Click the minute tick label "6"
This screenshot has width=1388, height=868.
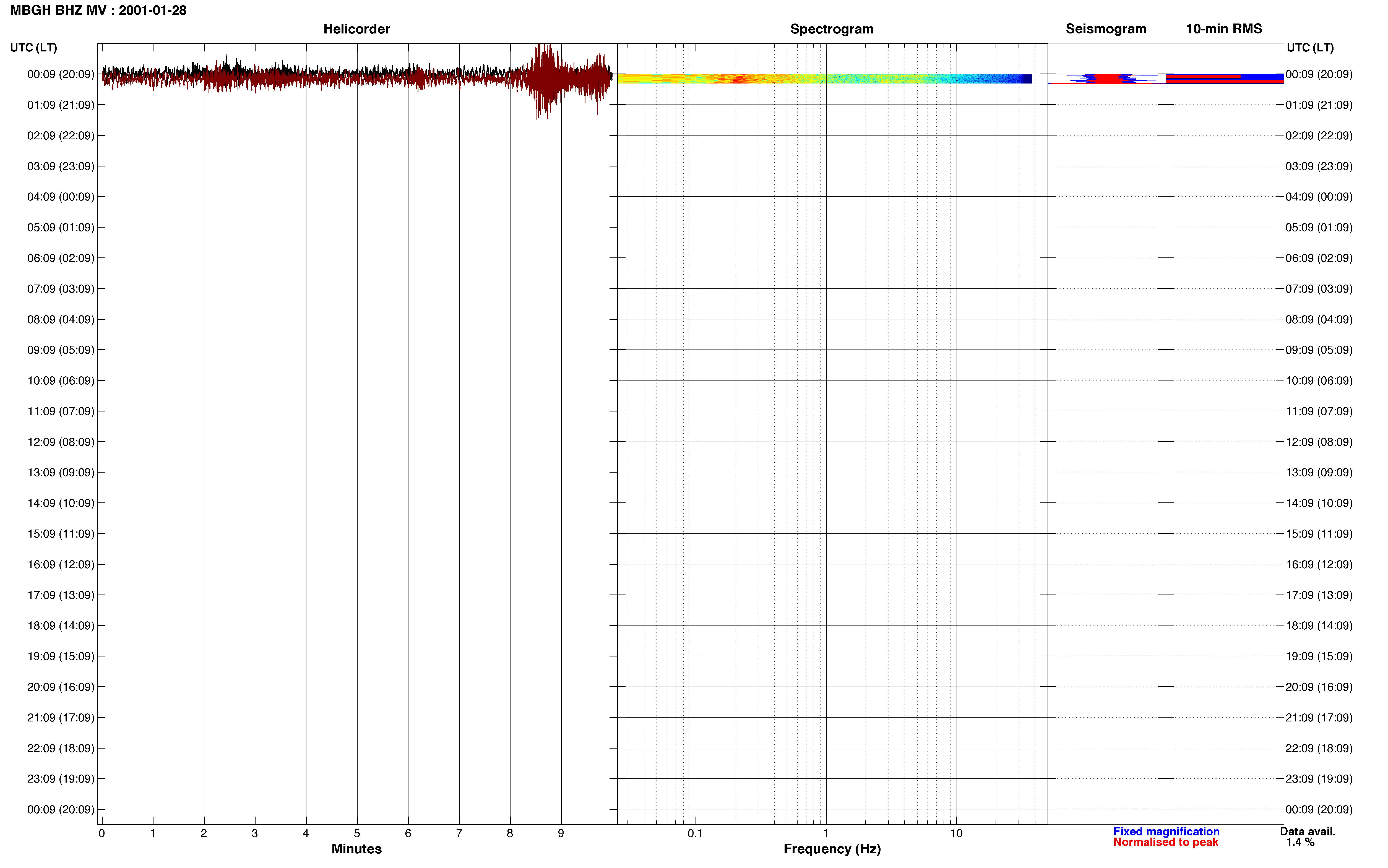(408, 833)
